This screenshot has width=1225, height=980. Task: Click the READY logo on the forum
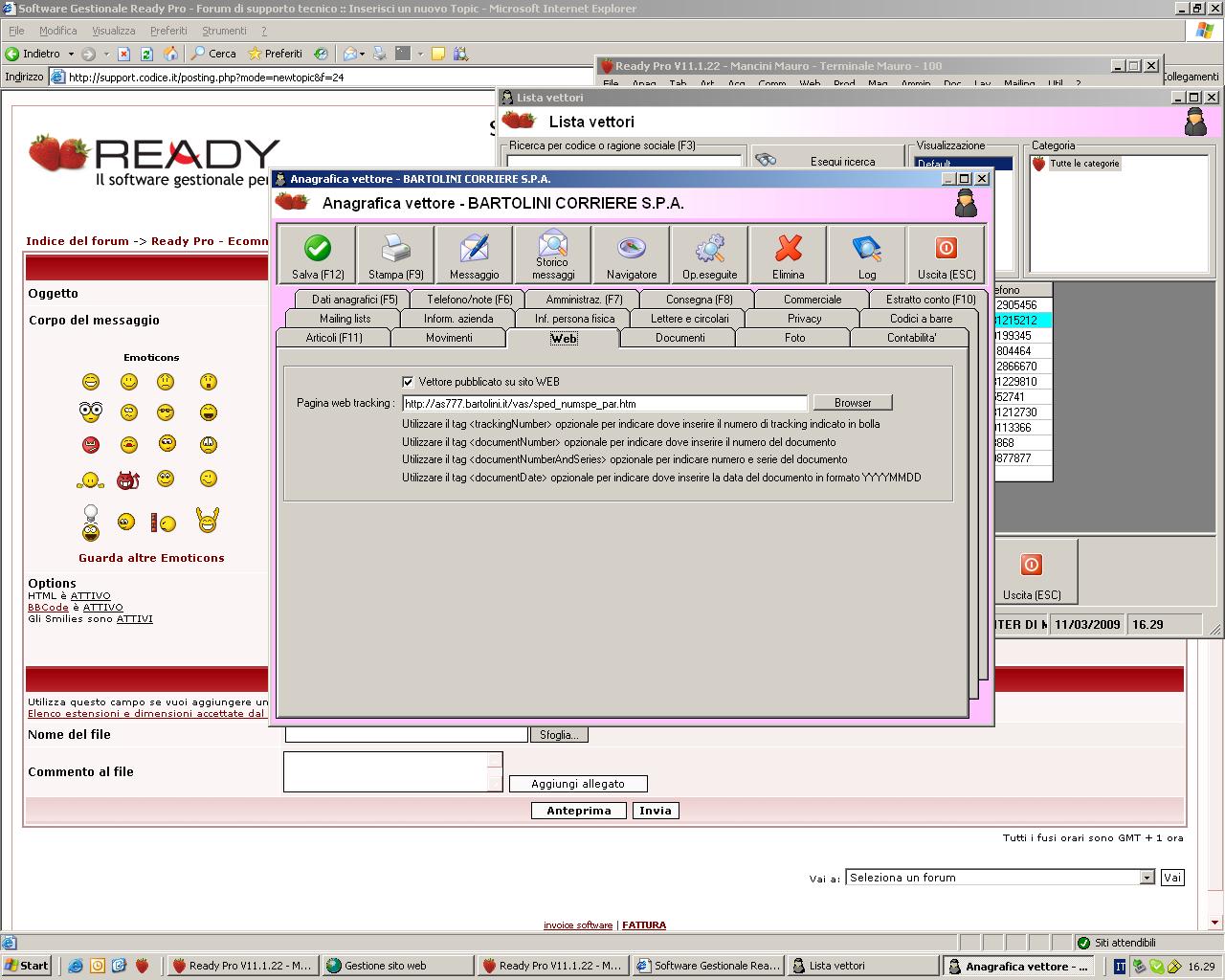[153, 161]
